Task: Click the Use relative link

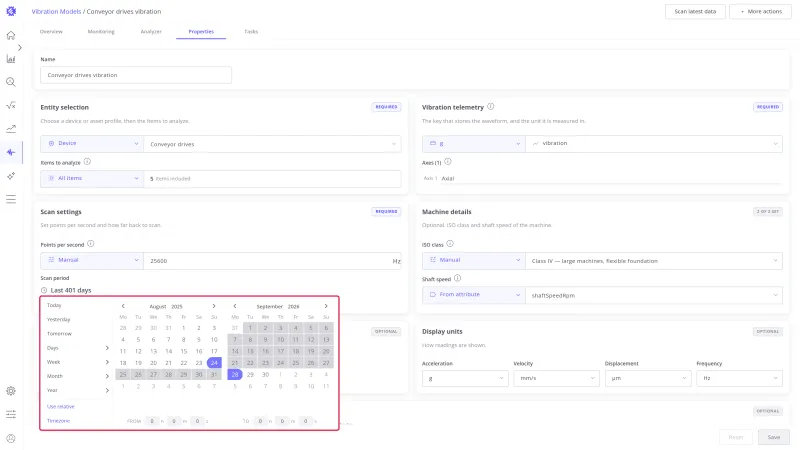Action: click(61, 407)
